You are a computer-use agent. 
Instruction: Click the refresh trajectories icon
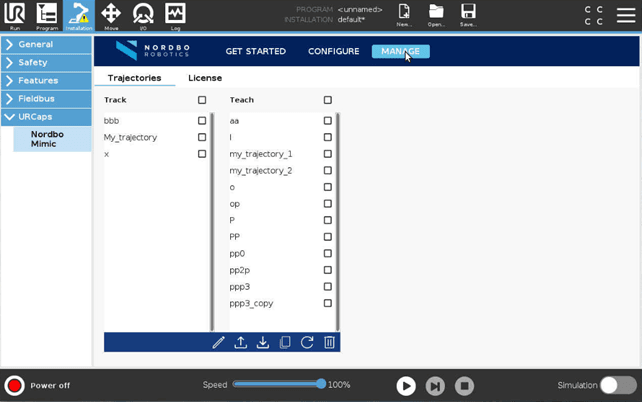(x=307, y=342)
